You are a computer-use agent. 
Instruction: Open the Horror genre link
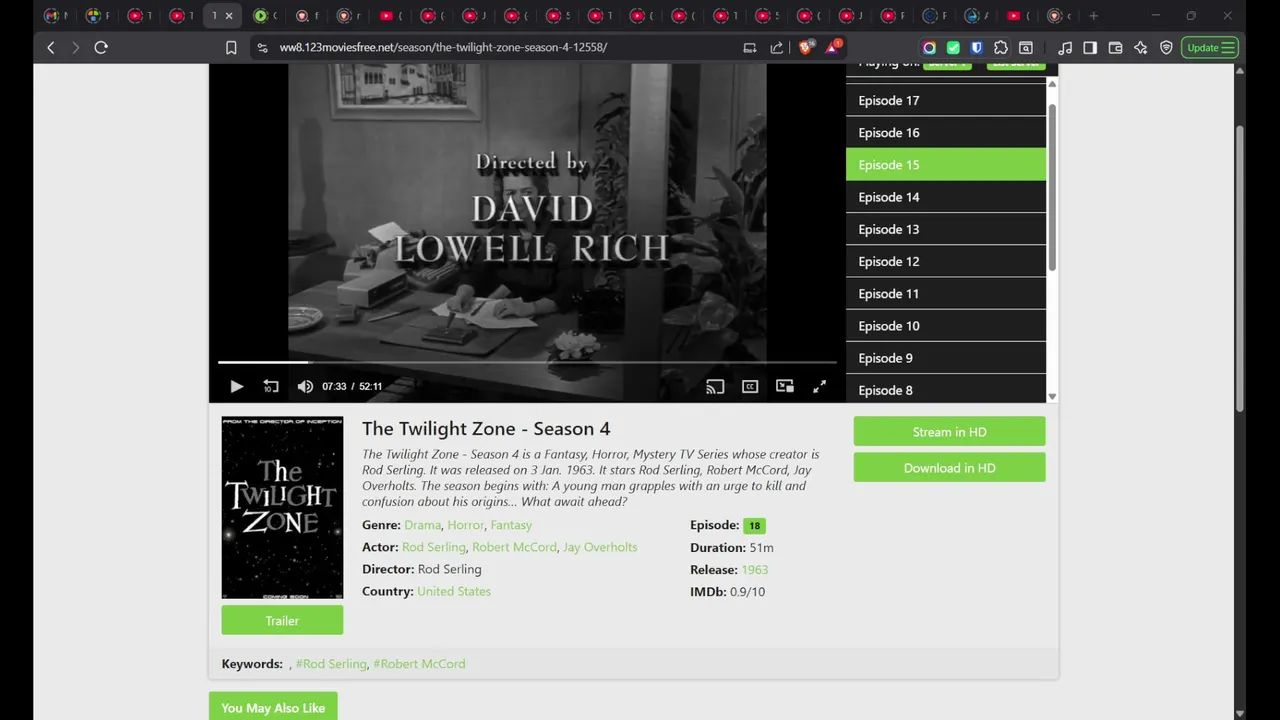tap(465, 525)
